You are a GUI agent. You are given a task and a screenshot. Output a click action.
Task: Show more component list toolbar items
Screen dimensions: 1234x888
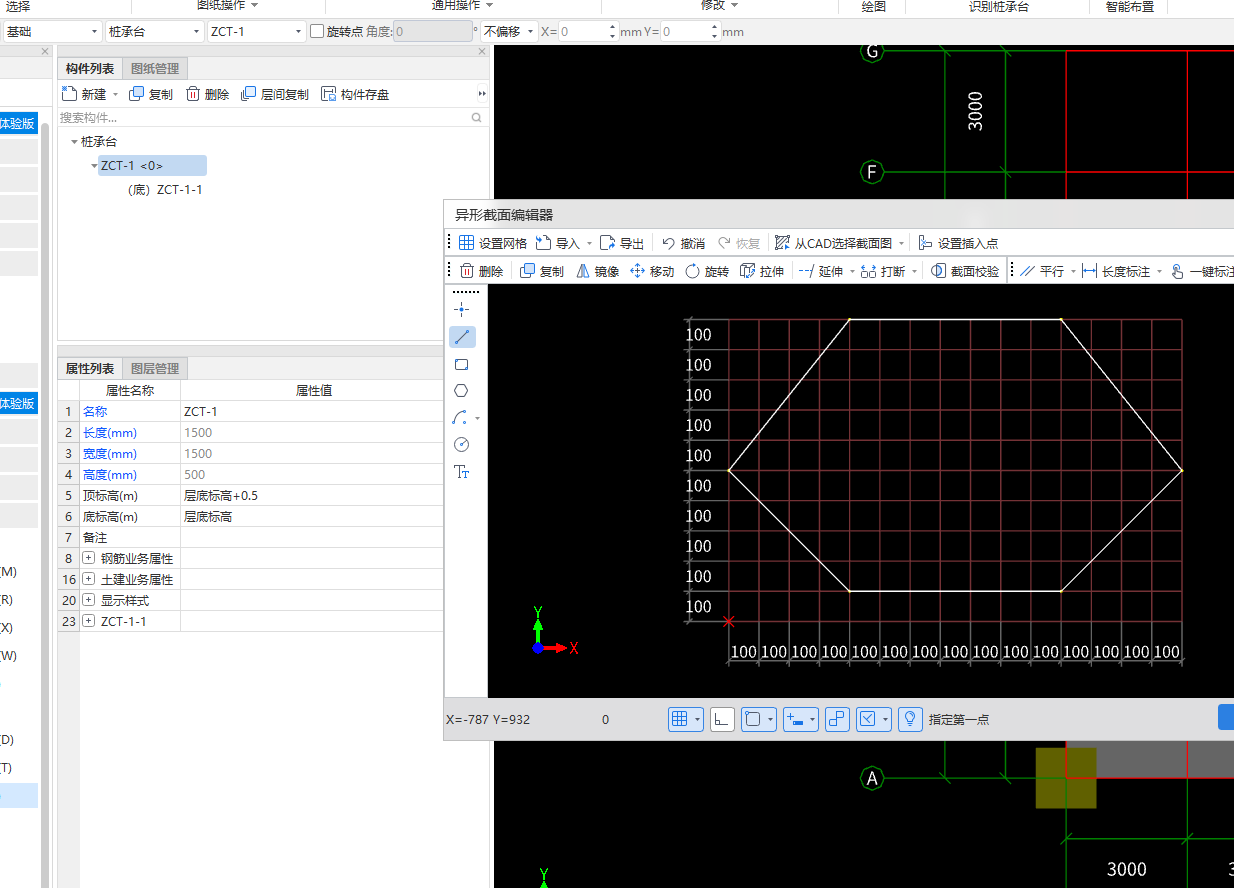pos(482,94)
